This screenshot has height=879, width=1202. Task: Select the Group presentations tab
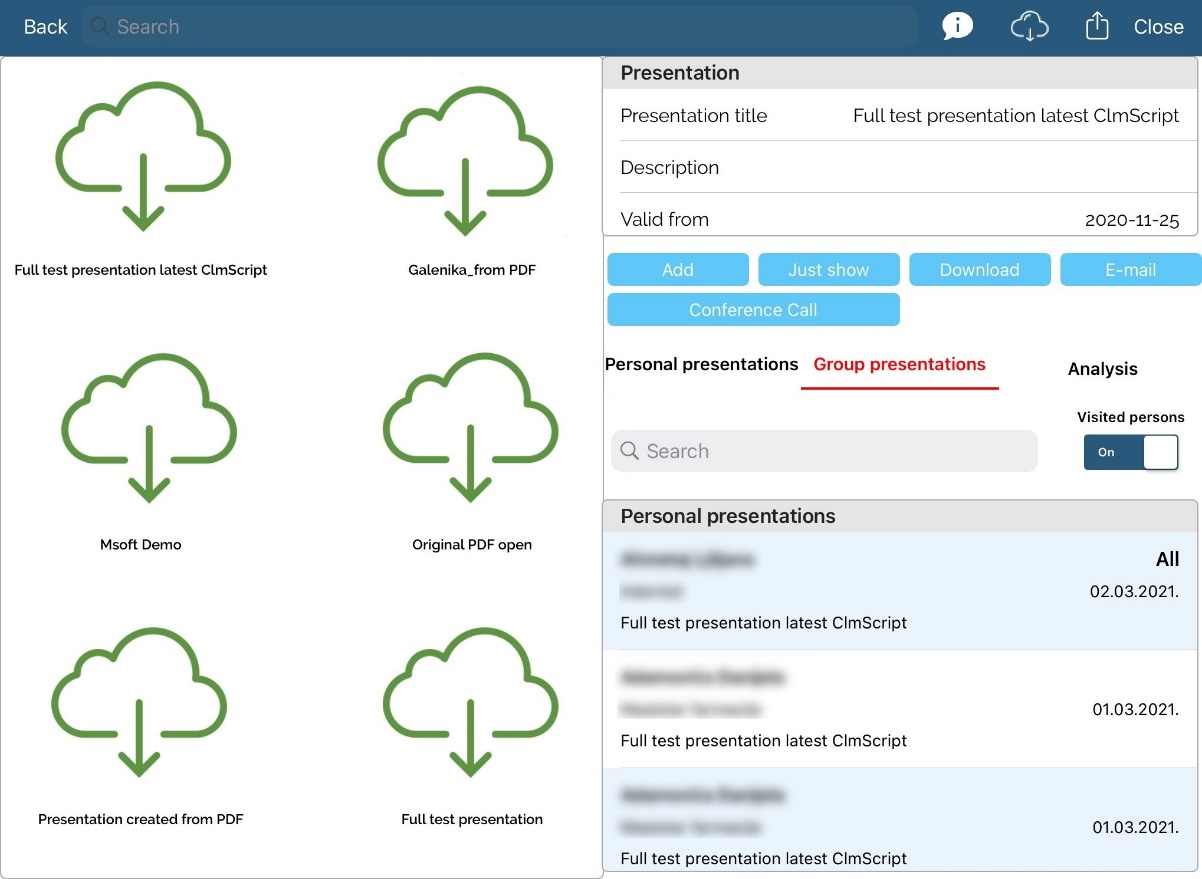pos(899,365)
